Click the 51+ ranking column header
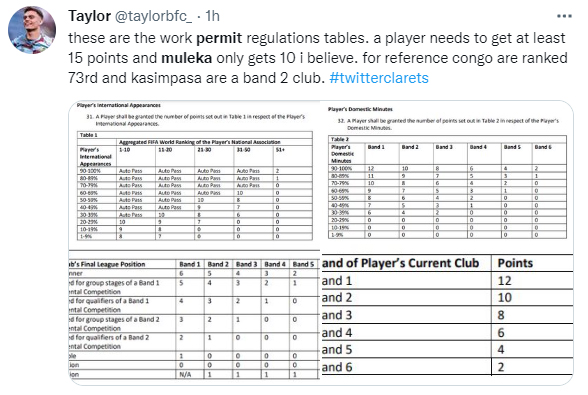 click(280, 150)
